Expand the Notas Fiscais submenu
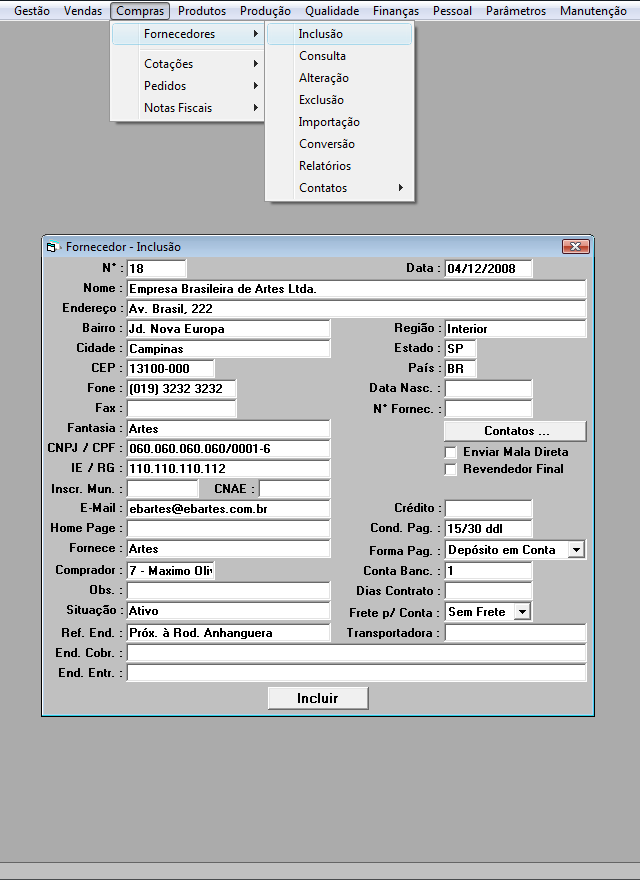 point(188,108)
